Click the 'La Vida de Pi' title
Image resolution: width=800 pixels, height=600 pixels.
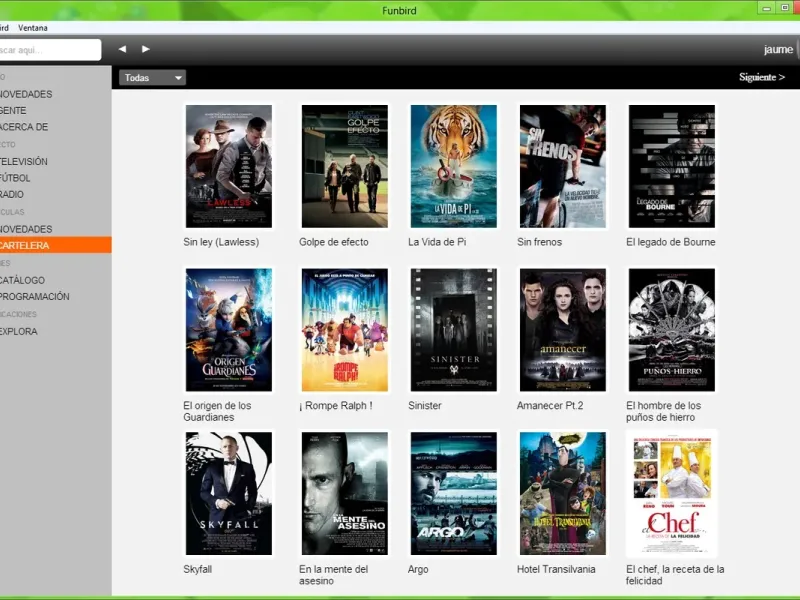click(x=437, y=242)
